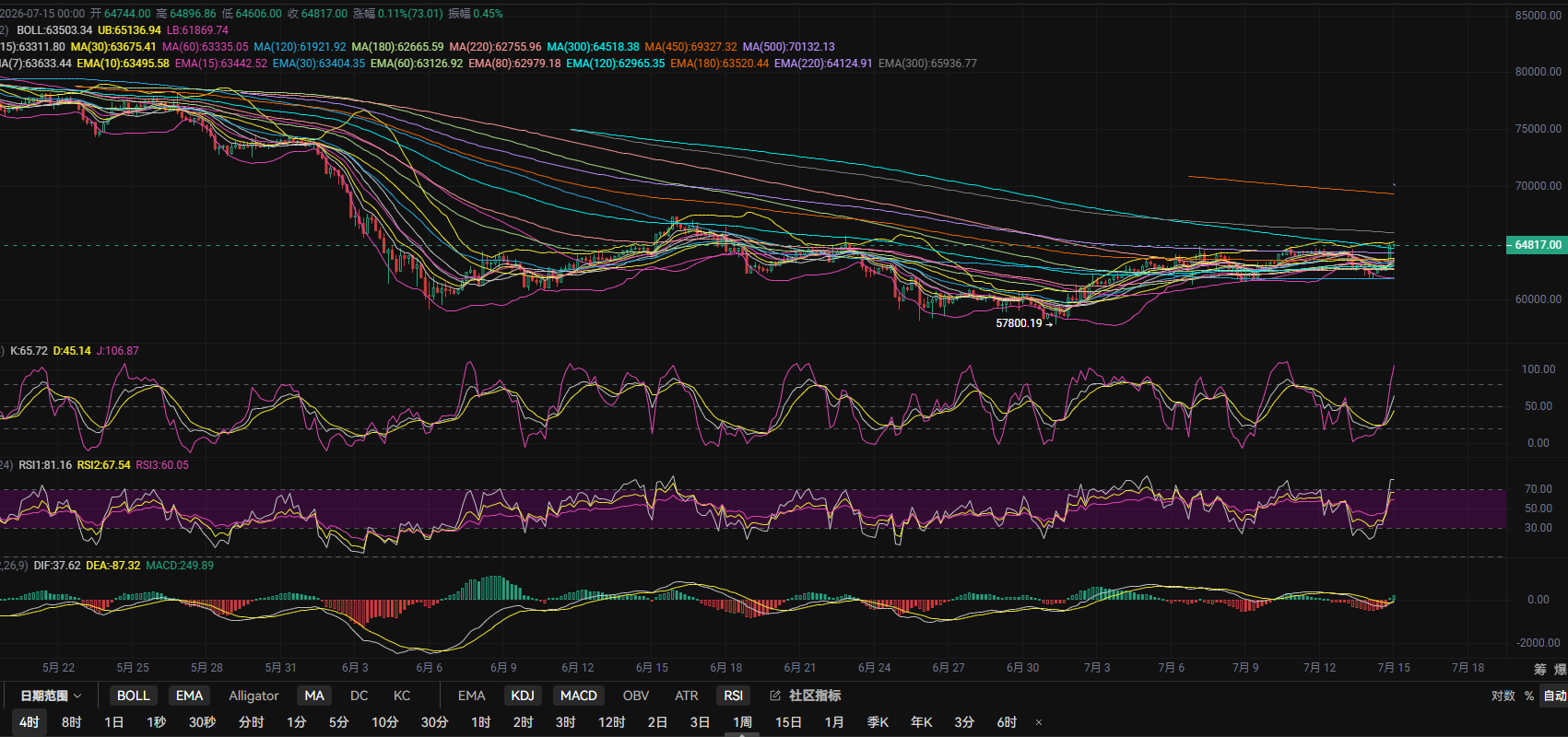Click the 80000.00 price axis label
The image size is (1568, 737).
coord(1539,72)
